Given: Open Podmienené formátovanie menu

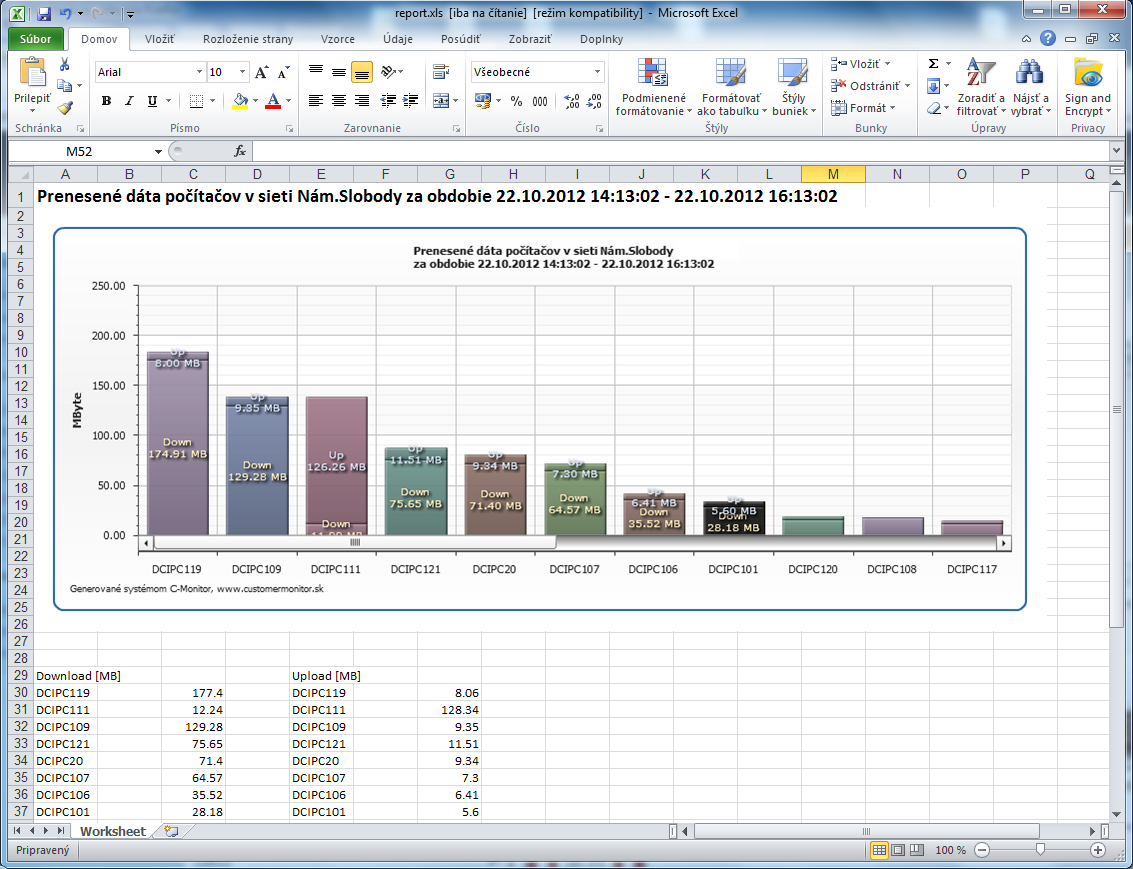Looking at the screenshot, I should click(653, 87).
